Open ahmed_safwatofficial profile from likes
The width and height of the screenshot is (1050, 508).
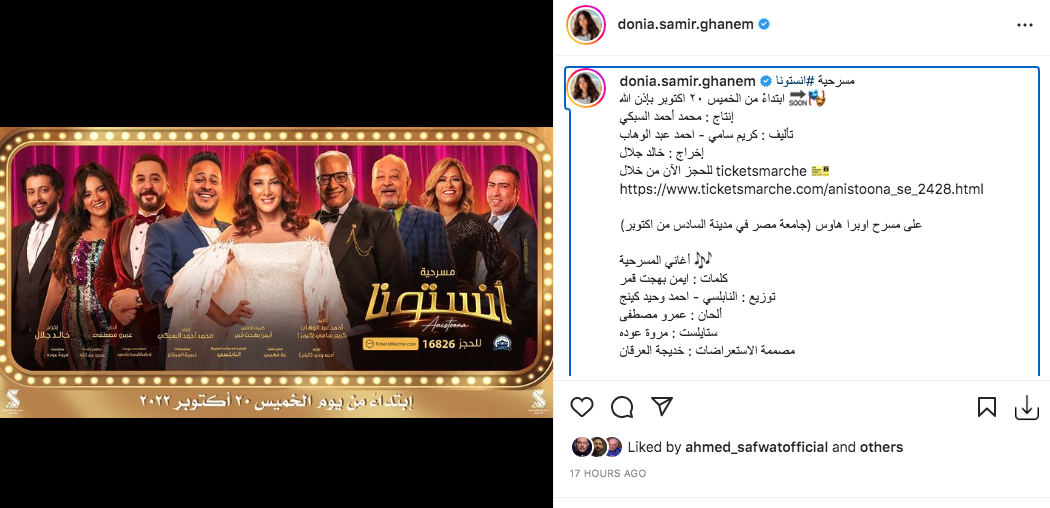point(757,447)
